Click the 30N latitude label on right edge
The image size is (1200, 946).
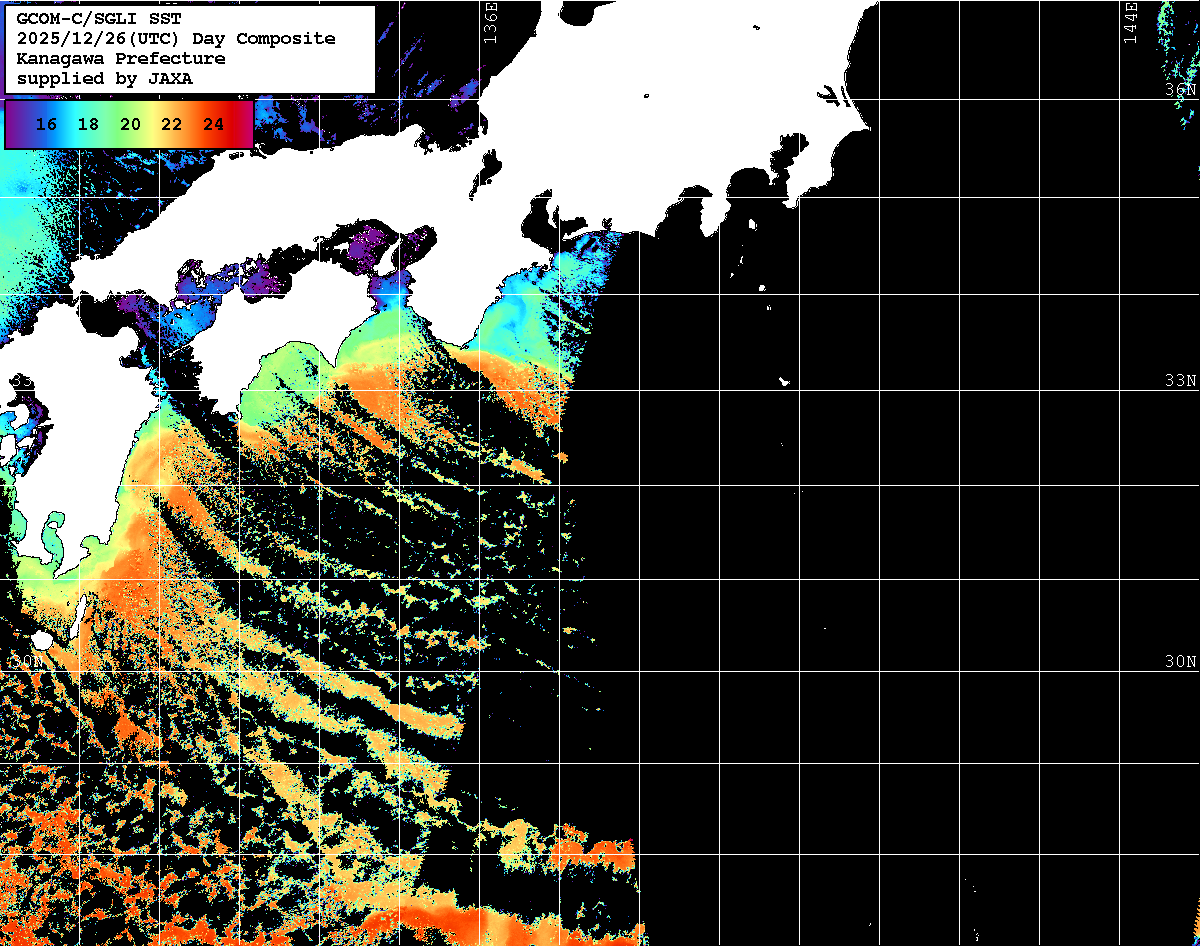click(x=1180, y=661)
